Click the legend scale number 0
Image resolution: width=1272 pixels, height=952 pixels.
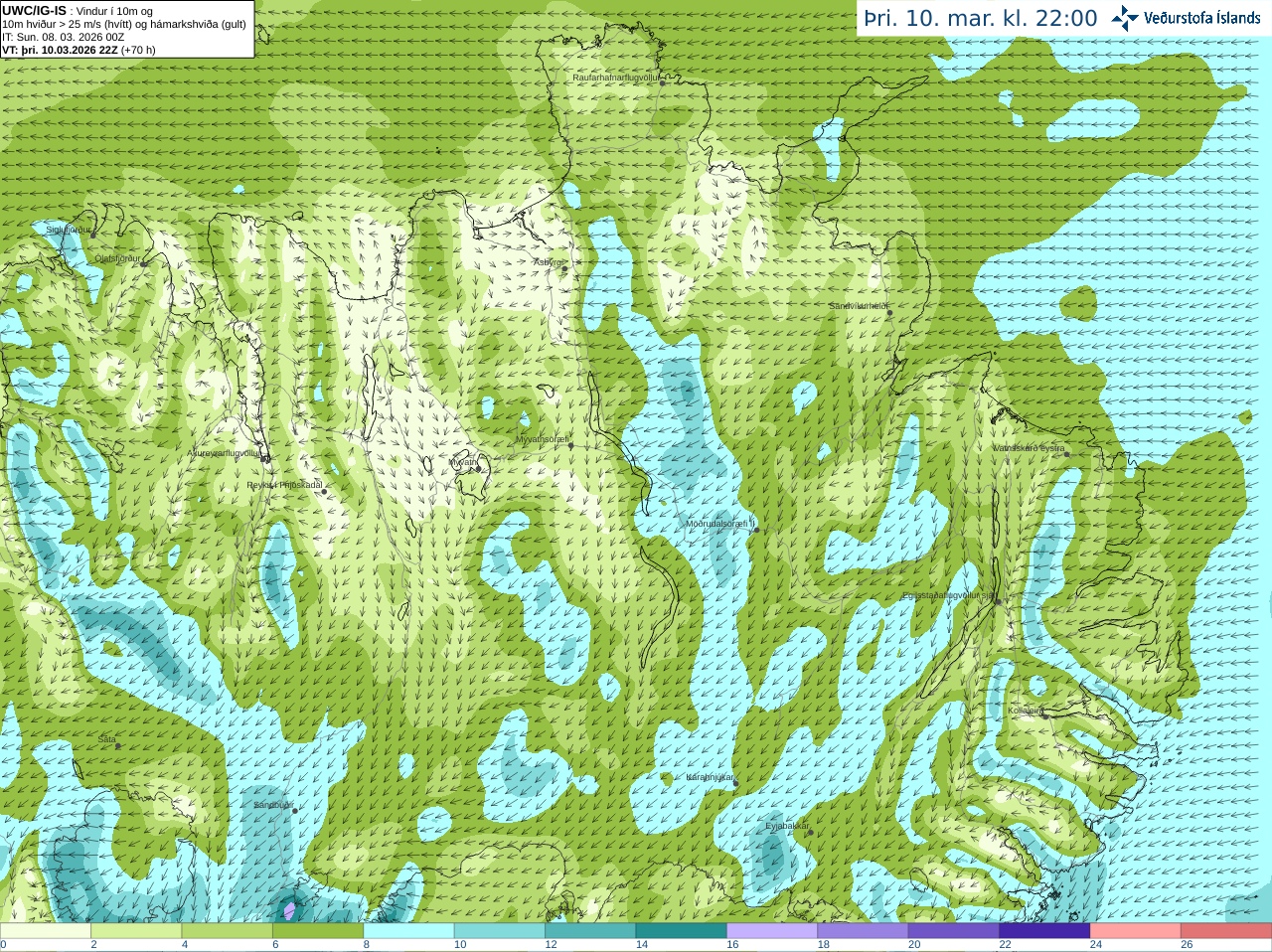(3, 945)
